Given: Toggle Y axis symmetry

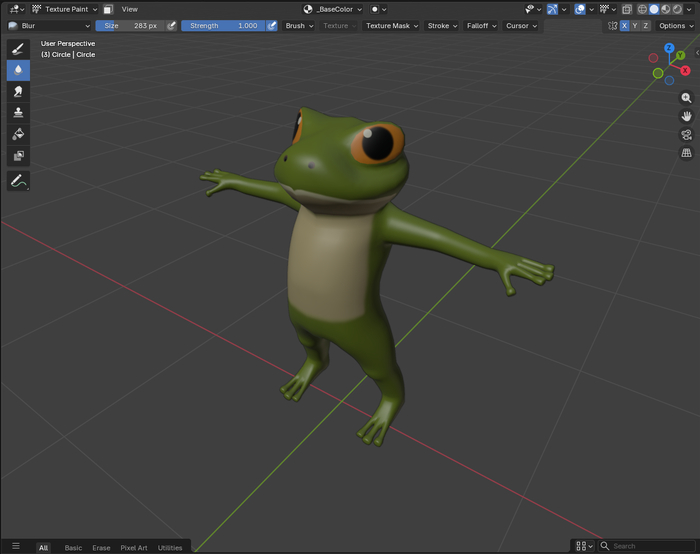Looking at the screenshot, I should pos(636,26).
